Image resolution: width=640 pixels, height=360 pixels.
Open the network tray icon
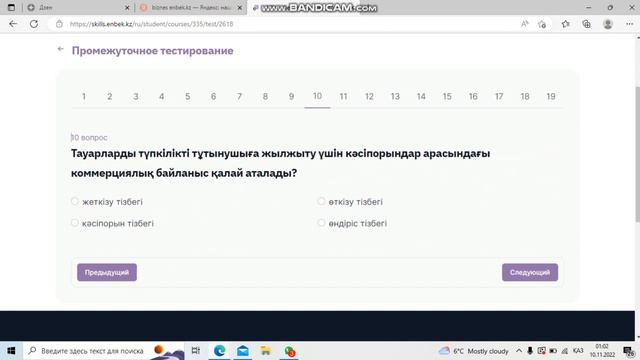565,351
